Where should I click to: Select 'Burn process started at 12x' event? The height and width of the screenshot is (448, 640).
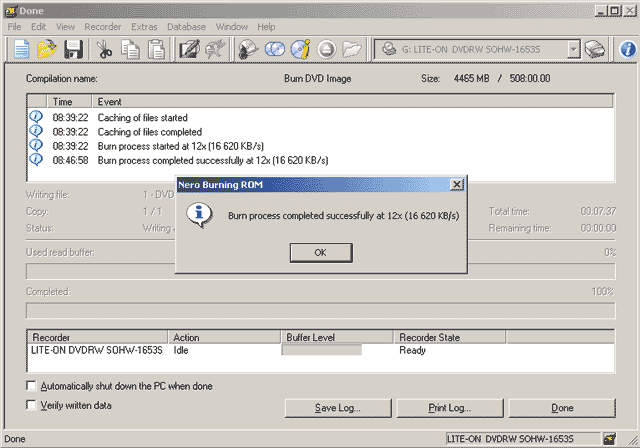(x=180, y=146)
